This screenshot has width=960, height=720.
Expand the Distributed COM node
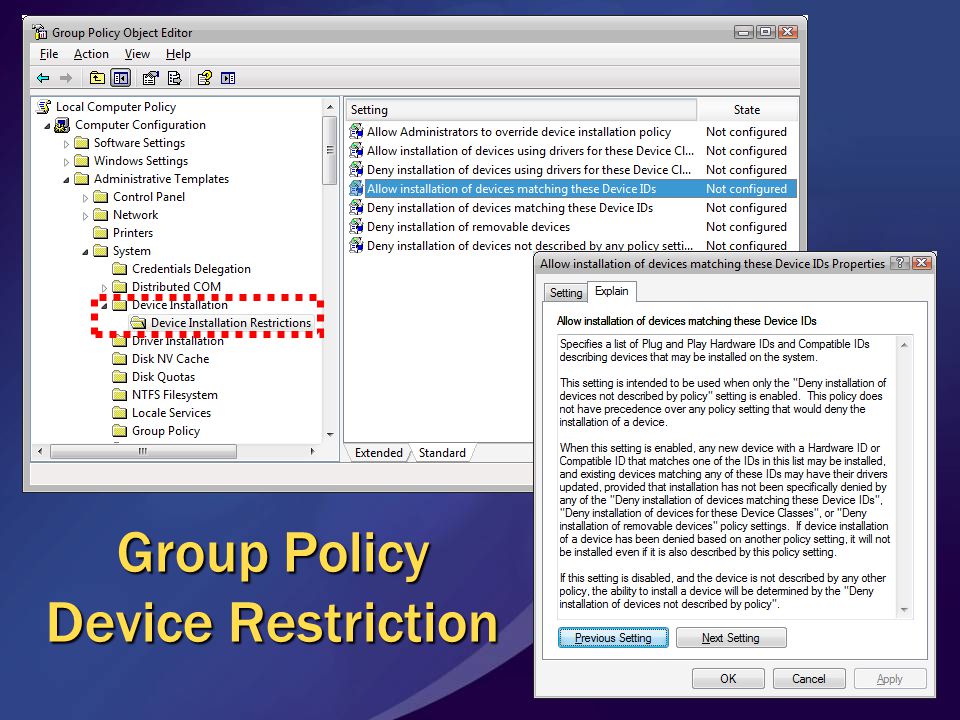pyautogui.click(x=104, y=287)
